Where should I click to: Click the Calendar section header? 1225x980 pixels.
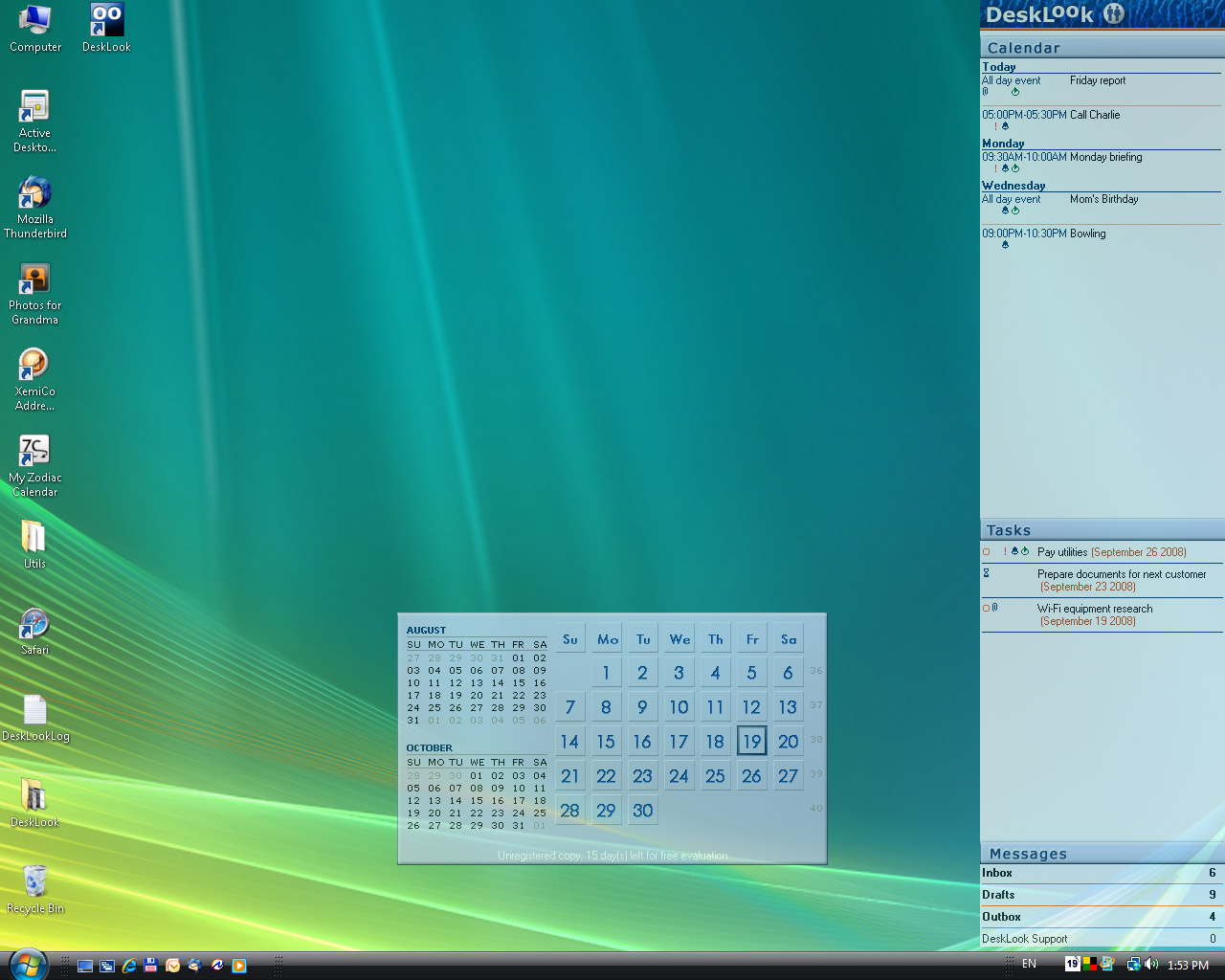point(1102,47)
